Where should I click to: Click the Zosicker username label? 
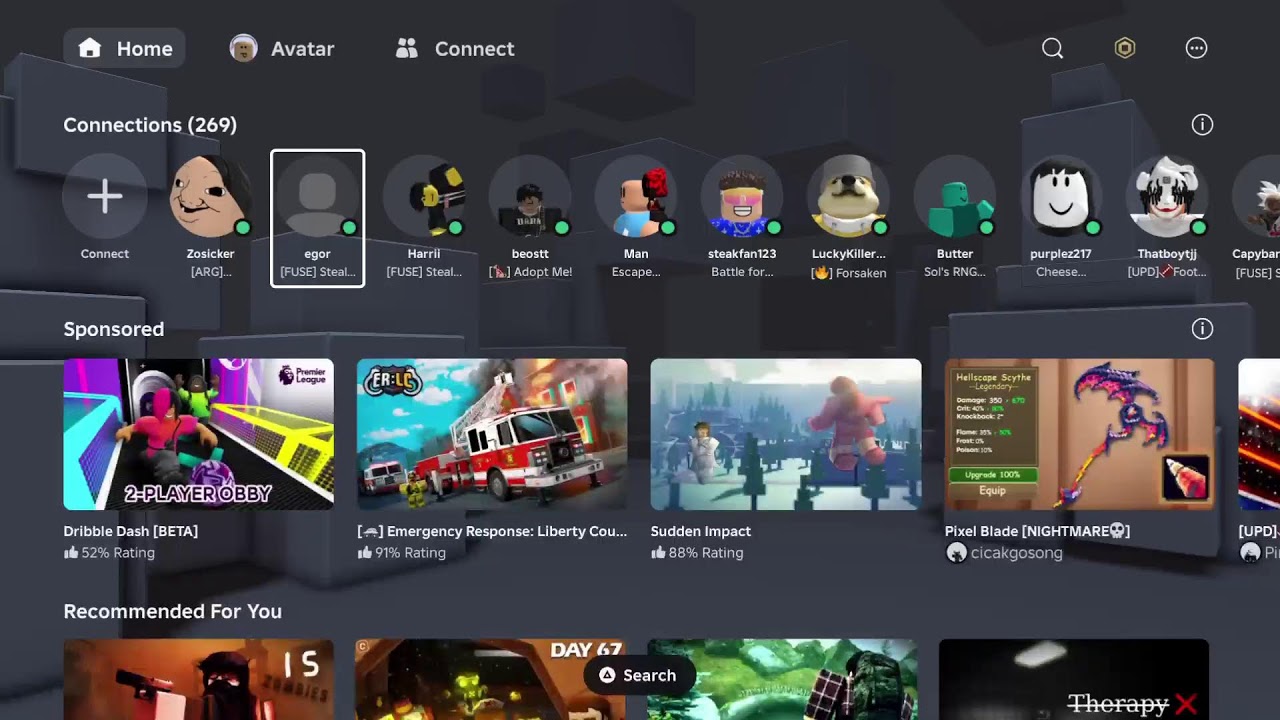[210, 254]
